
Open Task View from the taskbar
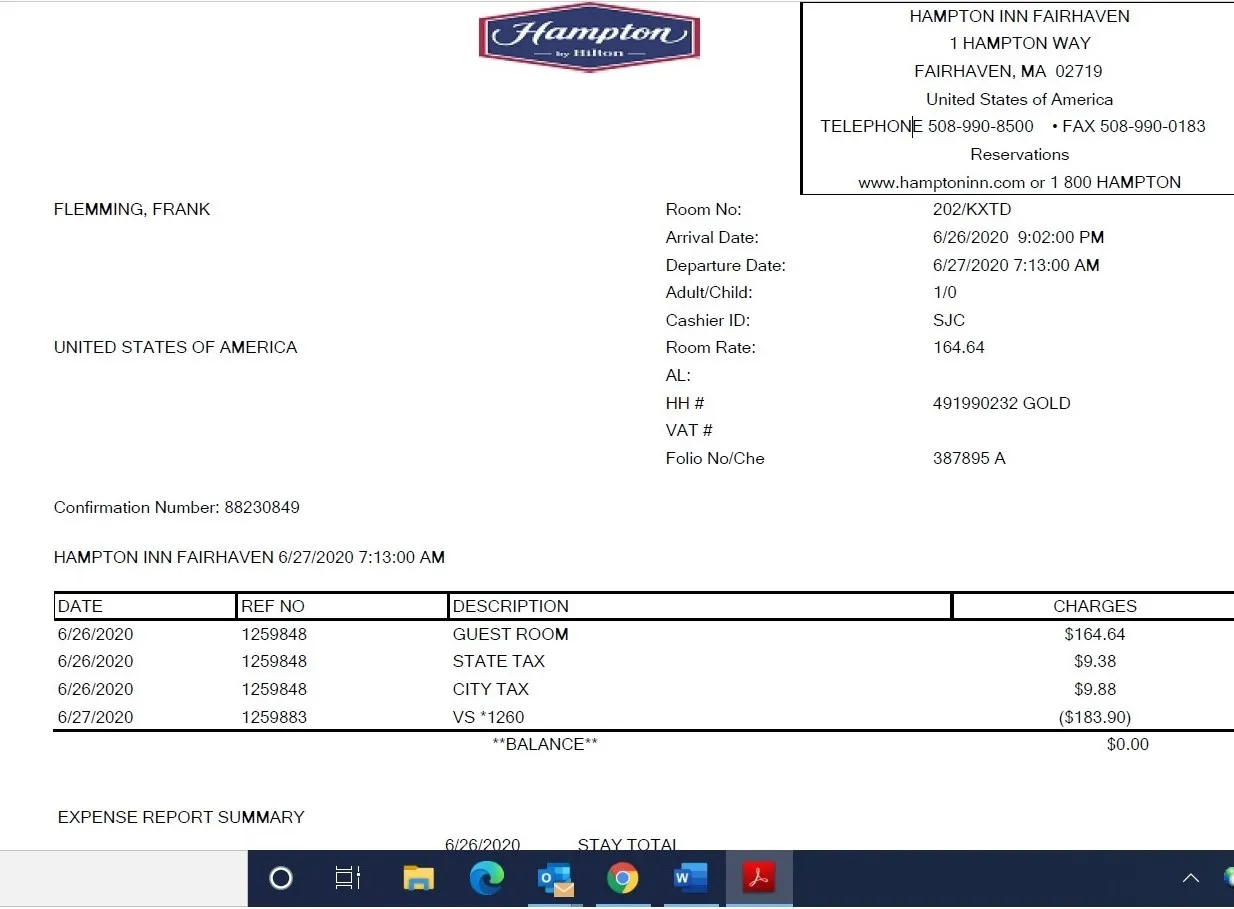click(x=347, y=878)
